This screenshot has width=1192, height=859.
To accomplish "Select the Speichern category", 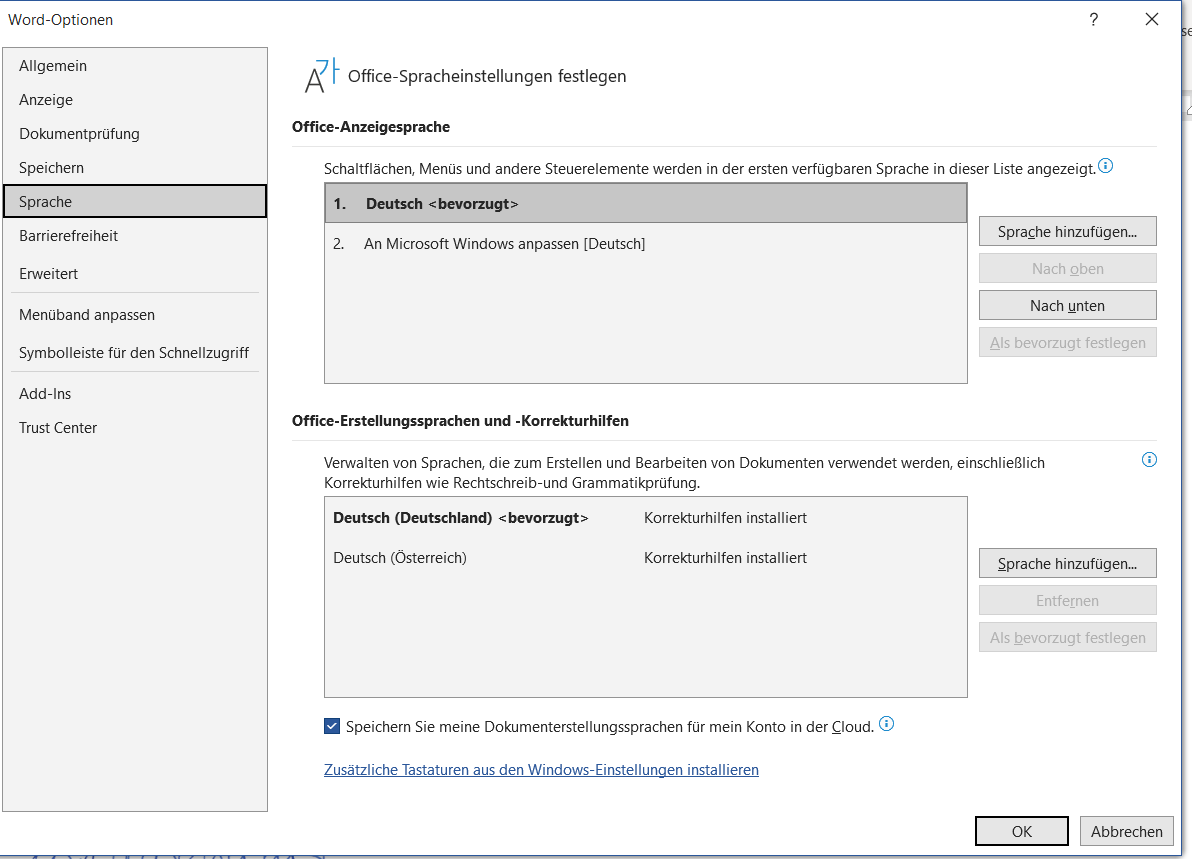I will 135,168.
